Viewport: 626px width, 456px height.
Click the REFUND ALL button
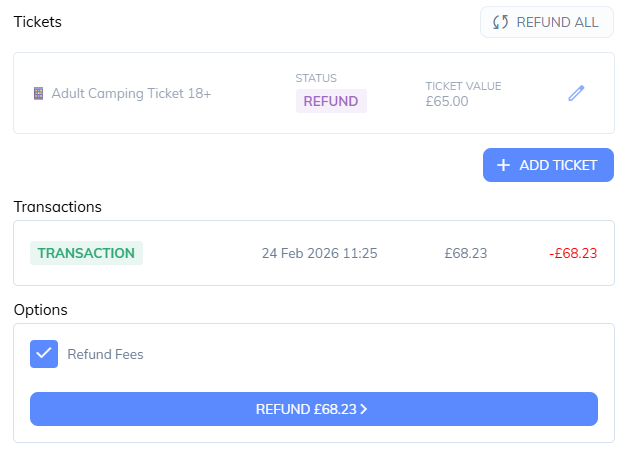[x=547, y=22]
